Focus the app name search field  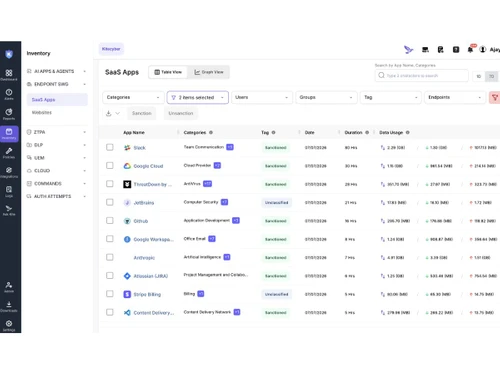pyautogui.click(x=422, y=76)
